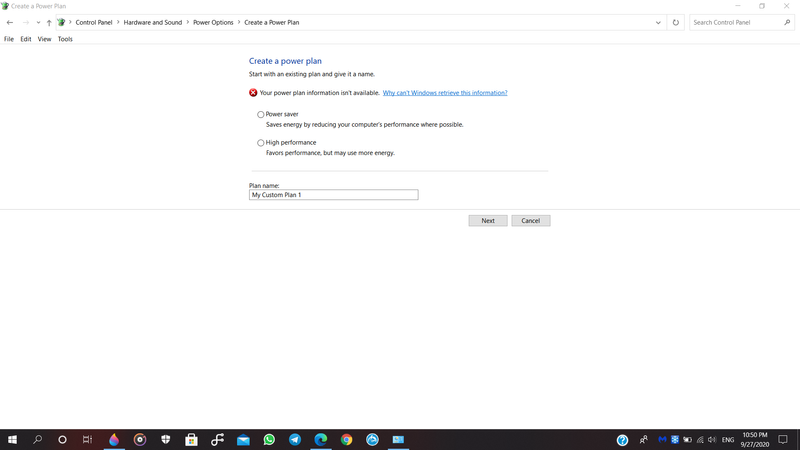Image resolution: width=800 pixels, height=450 pixels.
Task: Go to Power Options breadcrumb
Action: coord(213,22)
